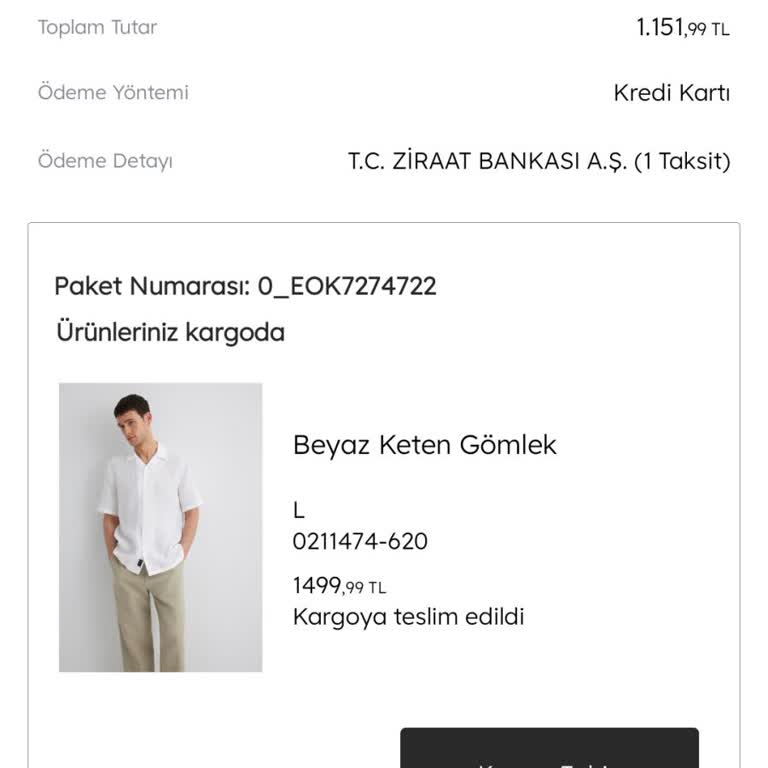Click the Kargoya teslim edildi status text
768x768 pixels.
coord(408,616)
